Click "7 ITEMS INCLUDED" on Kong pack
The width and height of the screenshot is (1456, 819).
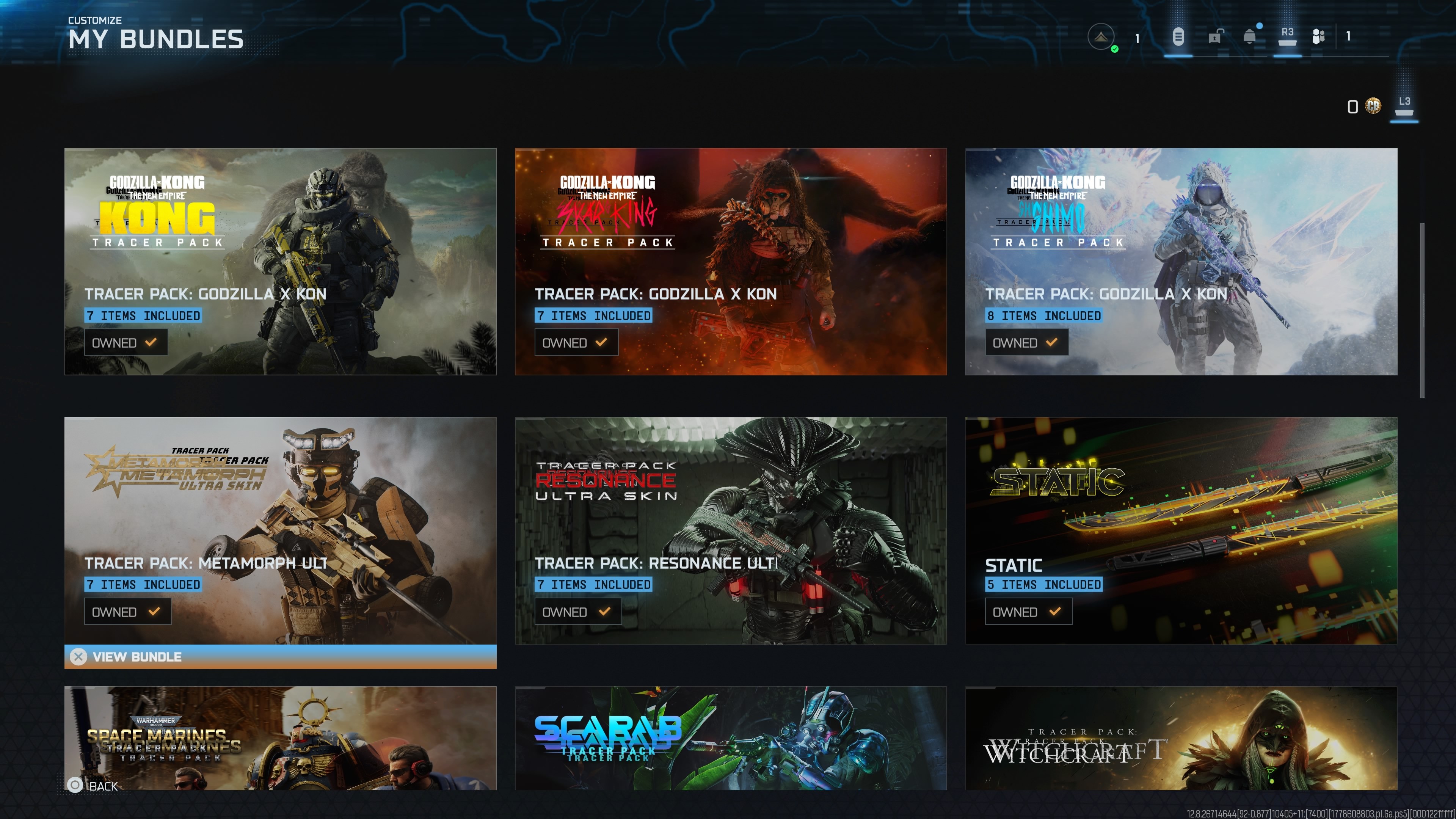144,315
